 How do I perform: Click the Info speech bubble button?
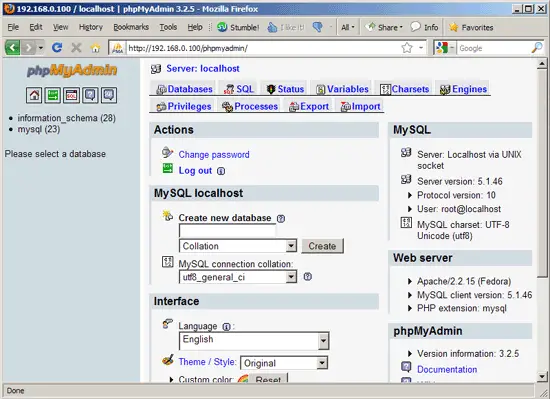(424, 27)
